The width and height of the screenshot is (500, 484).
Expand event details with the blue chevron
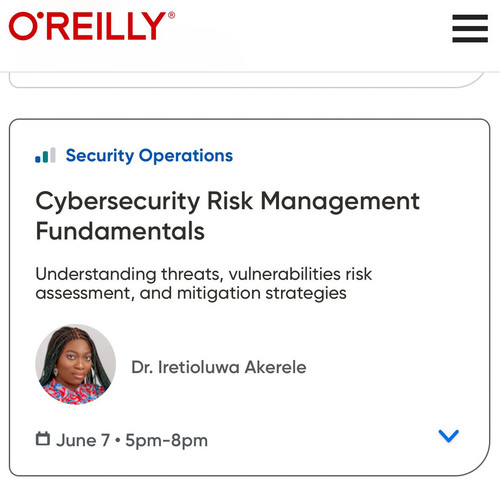pyautogui.click(x=449, y=436)
